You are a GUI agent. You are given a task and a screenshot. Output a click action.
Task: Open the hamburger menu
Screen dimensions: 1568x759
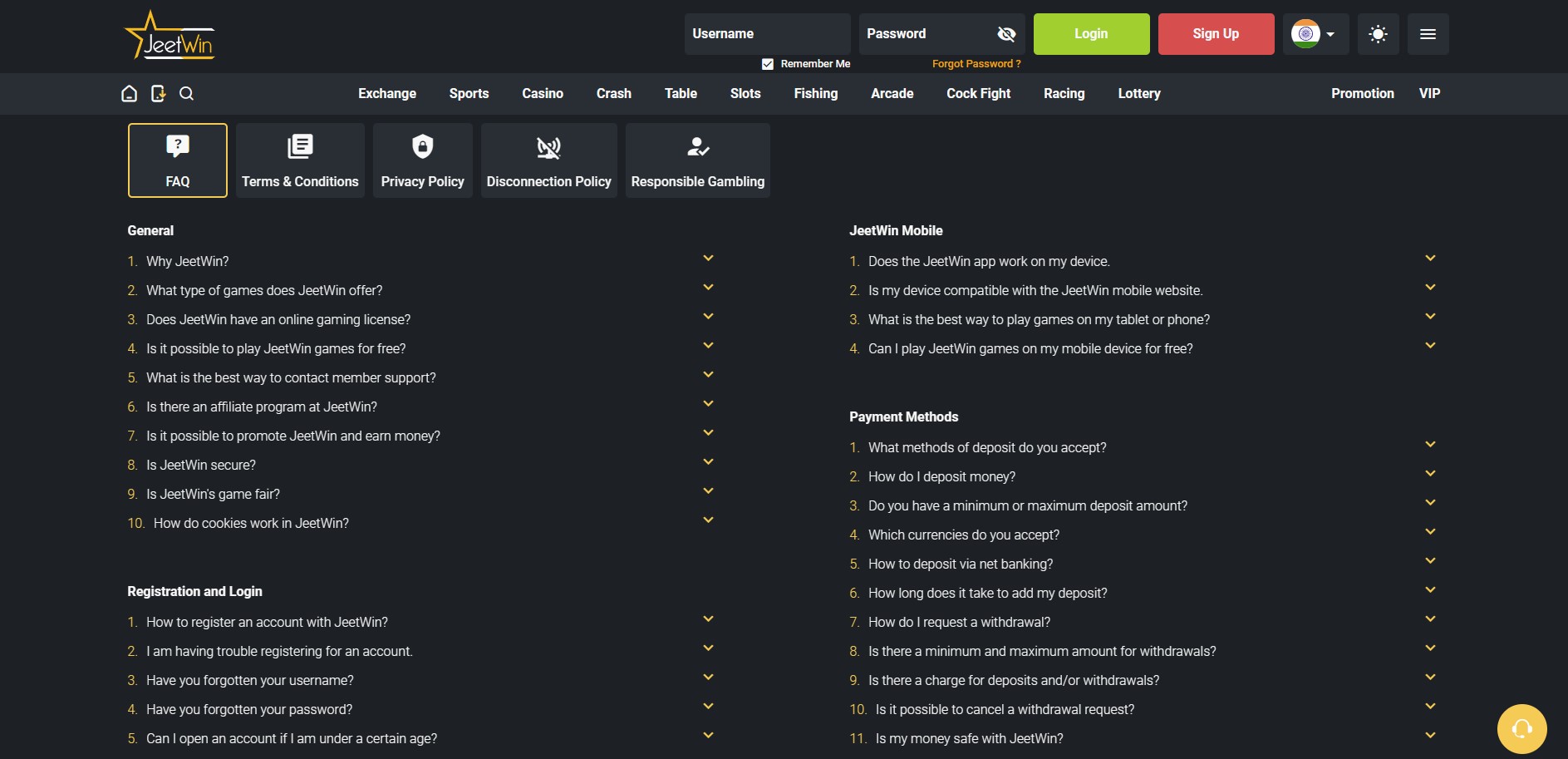[x=1428, y=34]
